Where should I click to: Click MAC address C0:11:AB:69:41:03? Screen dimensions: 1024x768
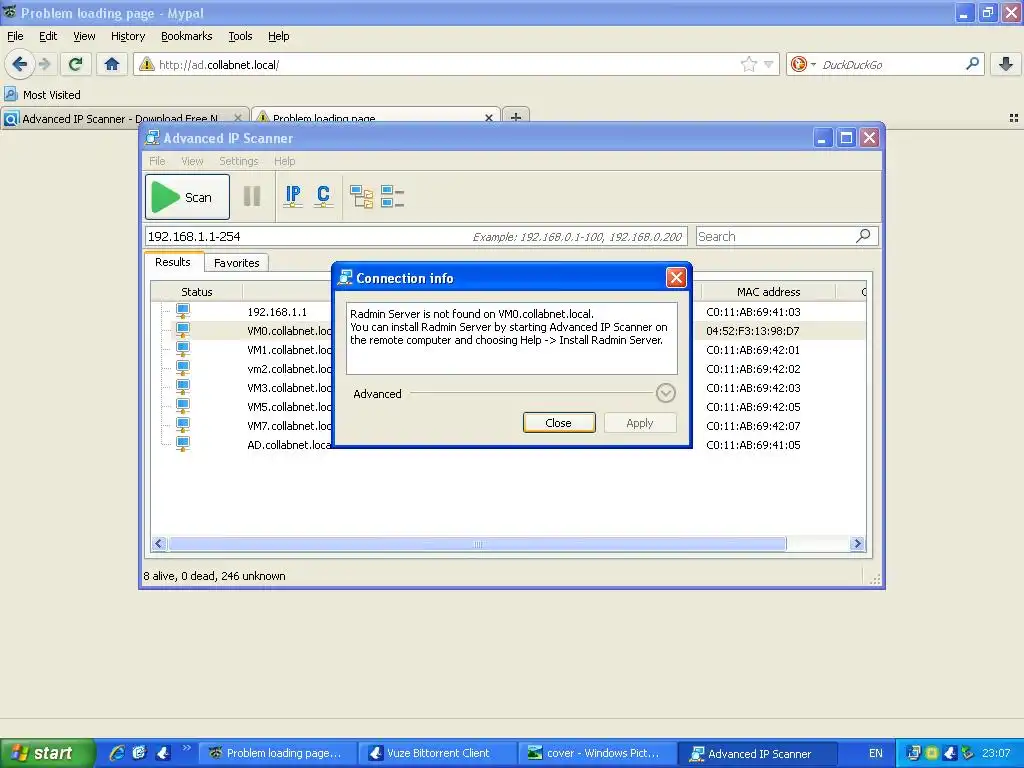(753, 312)
